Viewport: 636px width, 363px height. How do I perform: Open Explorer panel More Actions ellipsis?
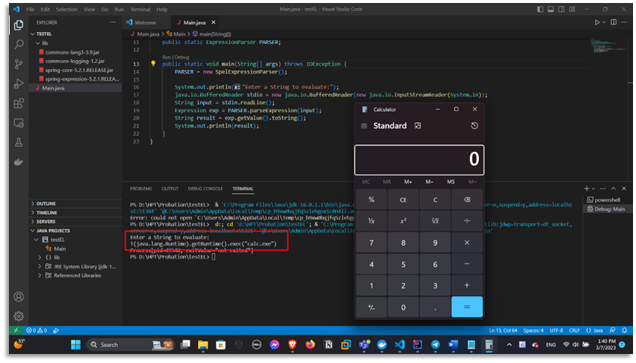pyautogui.click(x=113, y=22)
